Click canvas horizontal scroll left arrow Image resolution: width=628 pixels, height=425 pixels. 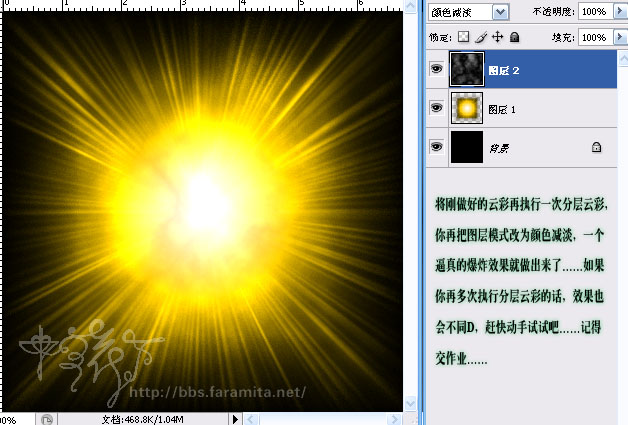[251, 419]
